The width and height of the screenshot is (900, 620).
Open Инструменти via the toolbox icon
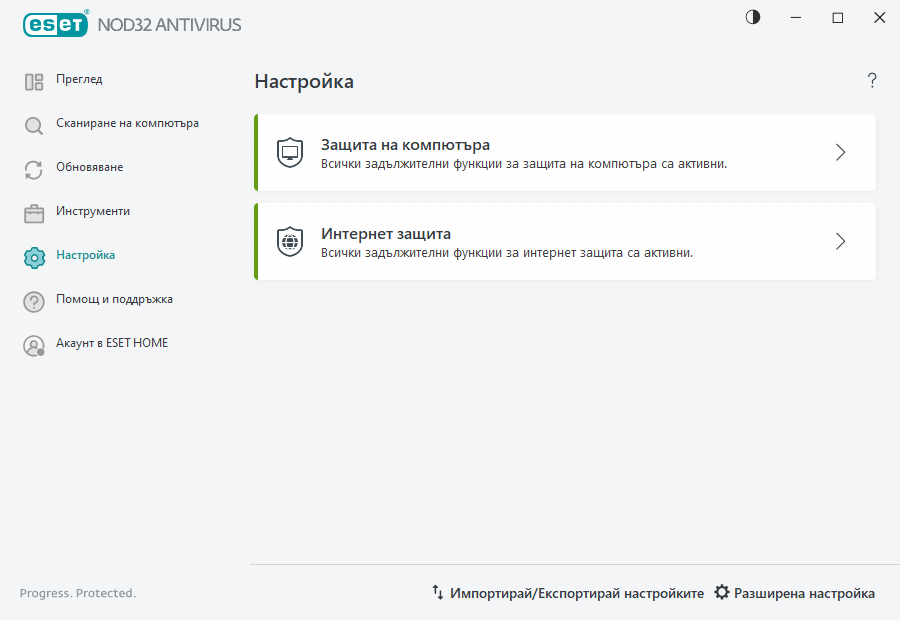tap(33, 212)
